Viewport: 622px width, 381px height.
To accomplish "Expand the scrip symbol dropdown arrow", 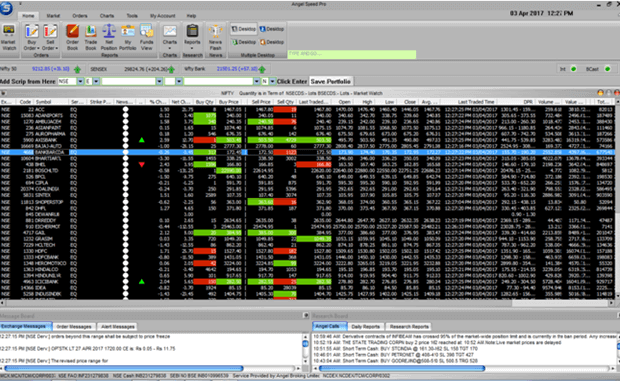I will pos(159,81).
